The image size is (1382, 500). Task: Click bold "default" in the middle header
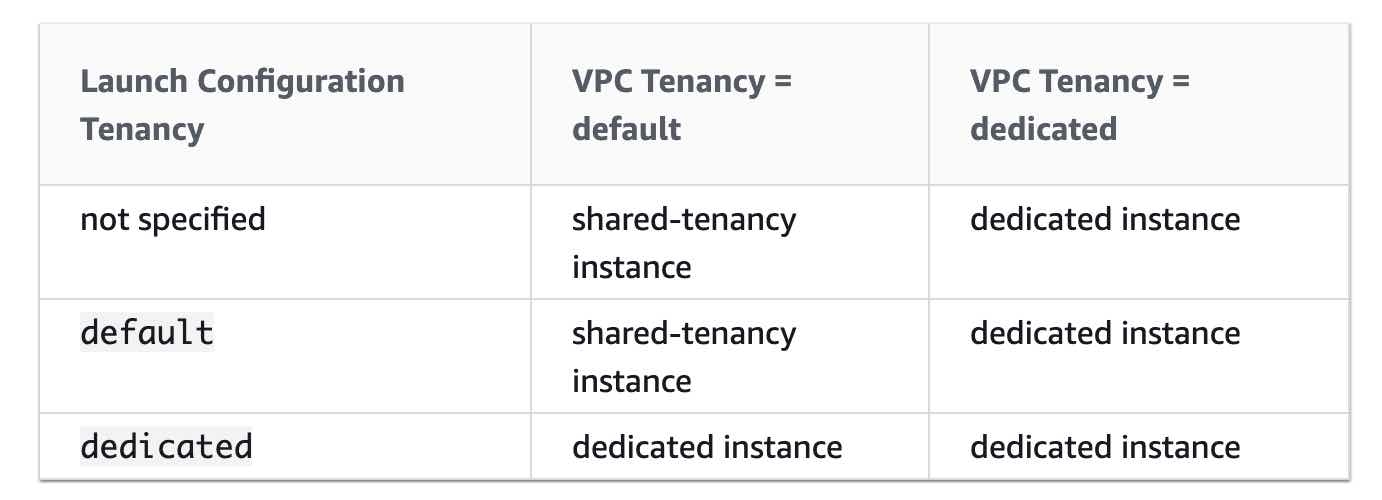pyautogui.click(x=626, y=129)
